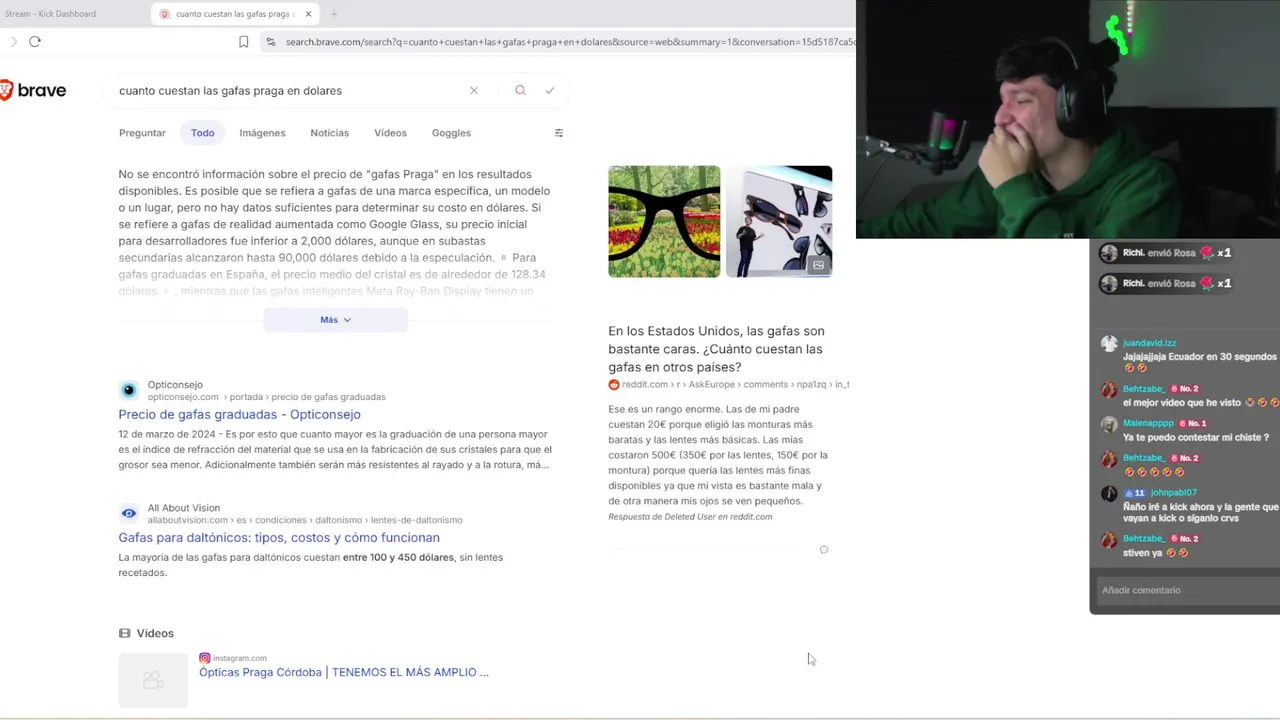Click 'entre 100 y 450 dólares' snippet text

coord(398,557)
